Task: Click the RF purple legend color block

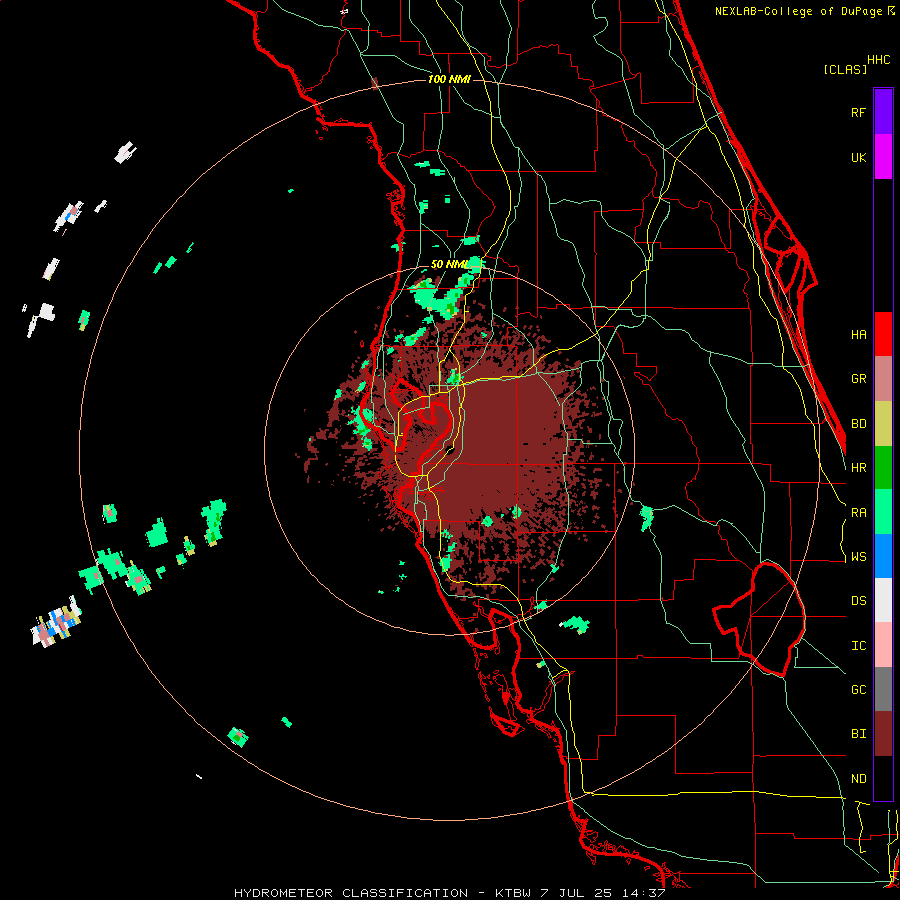Action: tap(883, 111)
